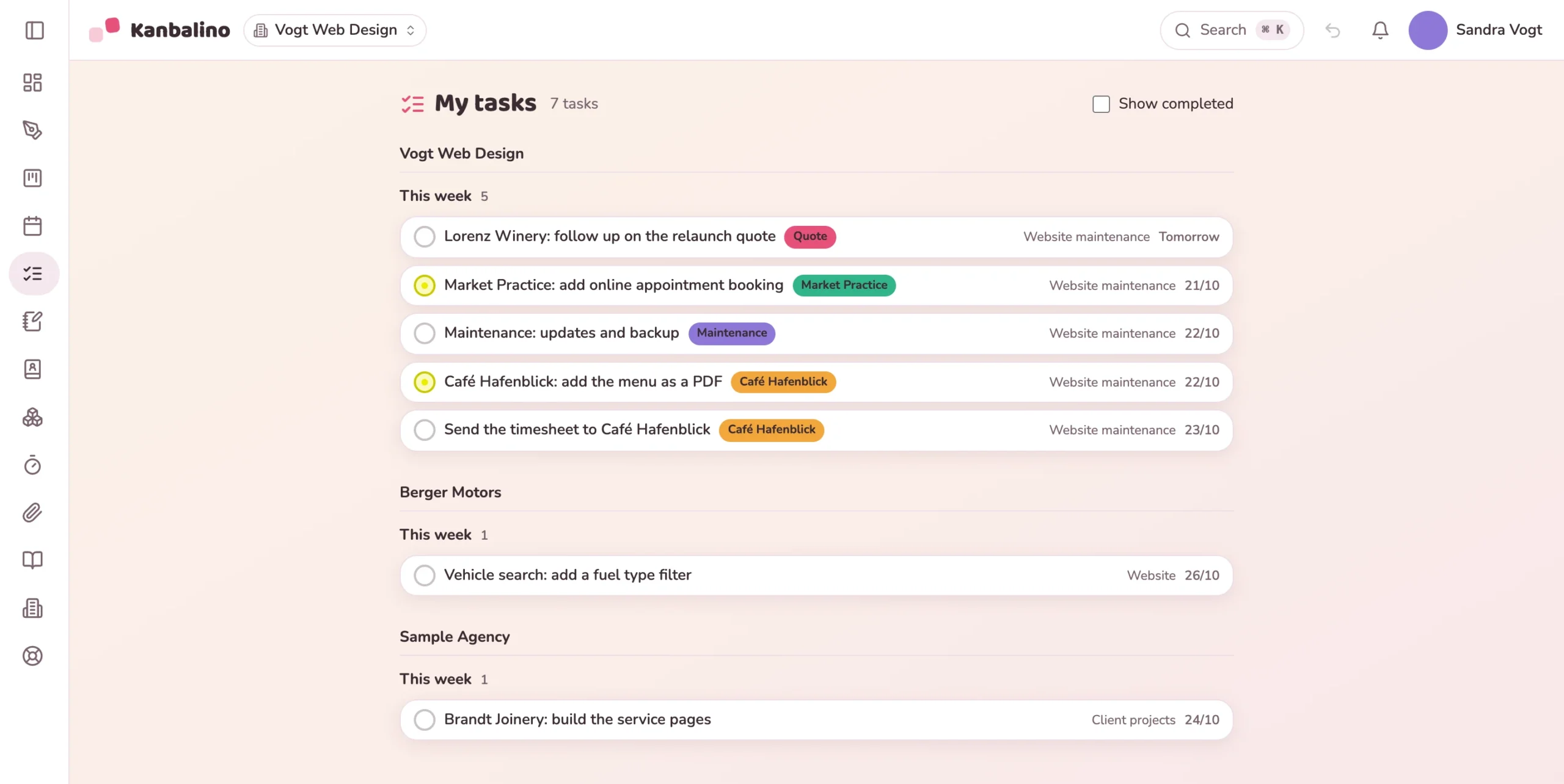Click the undo arrow icon
Screen dimensions: 1564x784
click(1332, 30)
